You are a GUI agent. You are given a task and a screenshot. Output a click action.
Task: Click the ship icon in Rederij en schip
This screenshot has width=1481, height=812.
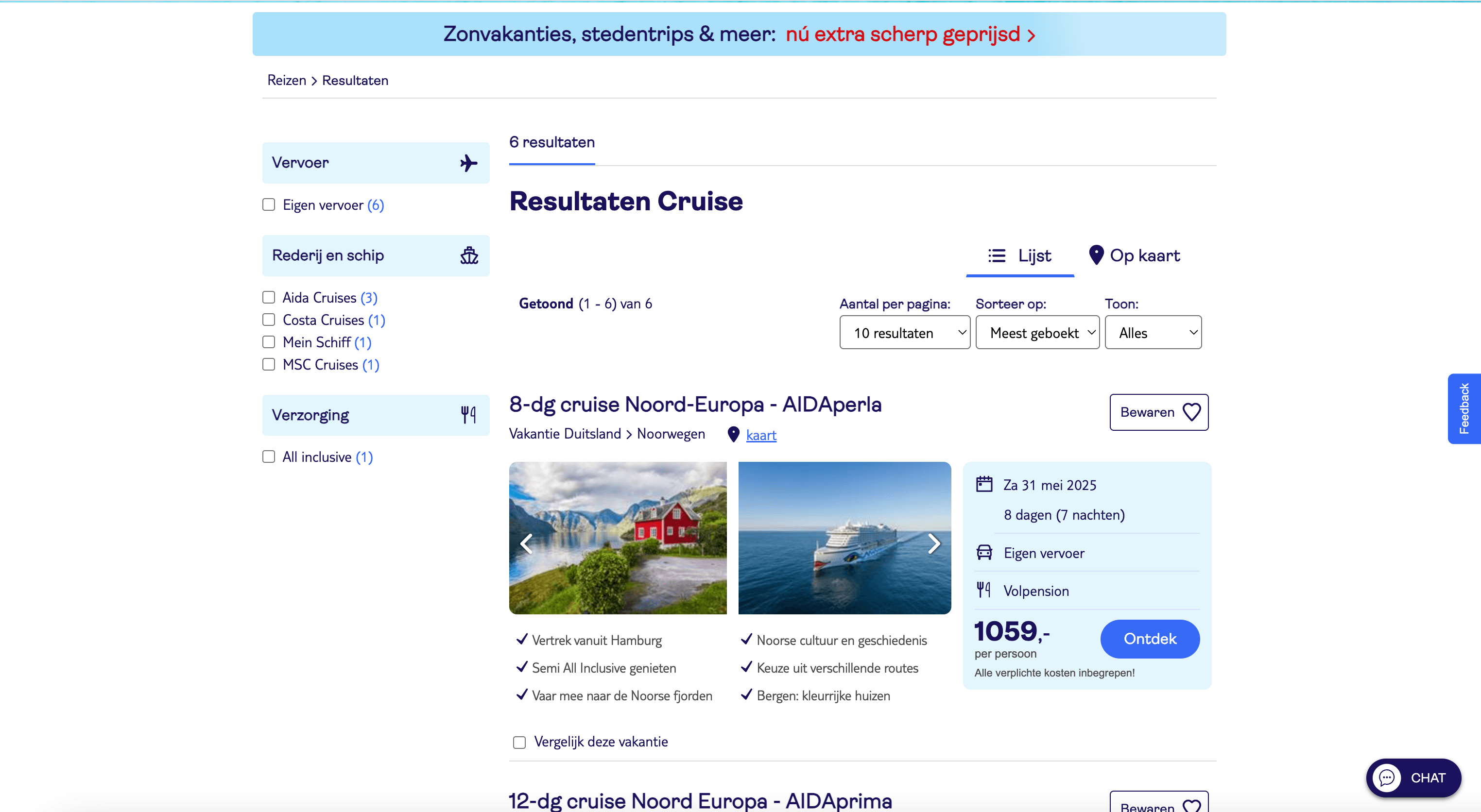pos(469,256)
